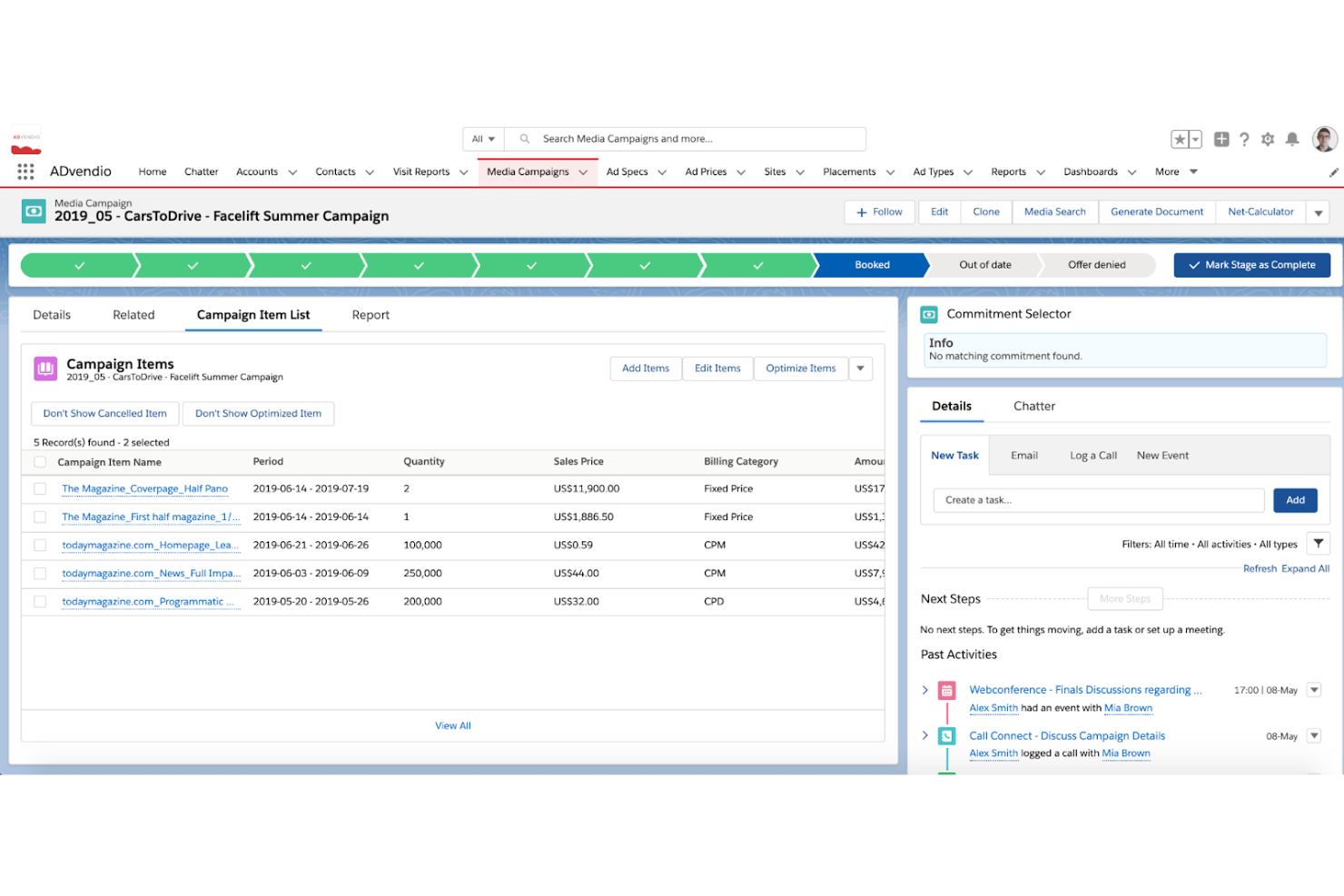
Task: Click the Add task button
Action: [x=1296, y=500]
